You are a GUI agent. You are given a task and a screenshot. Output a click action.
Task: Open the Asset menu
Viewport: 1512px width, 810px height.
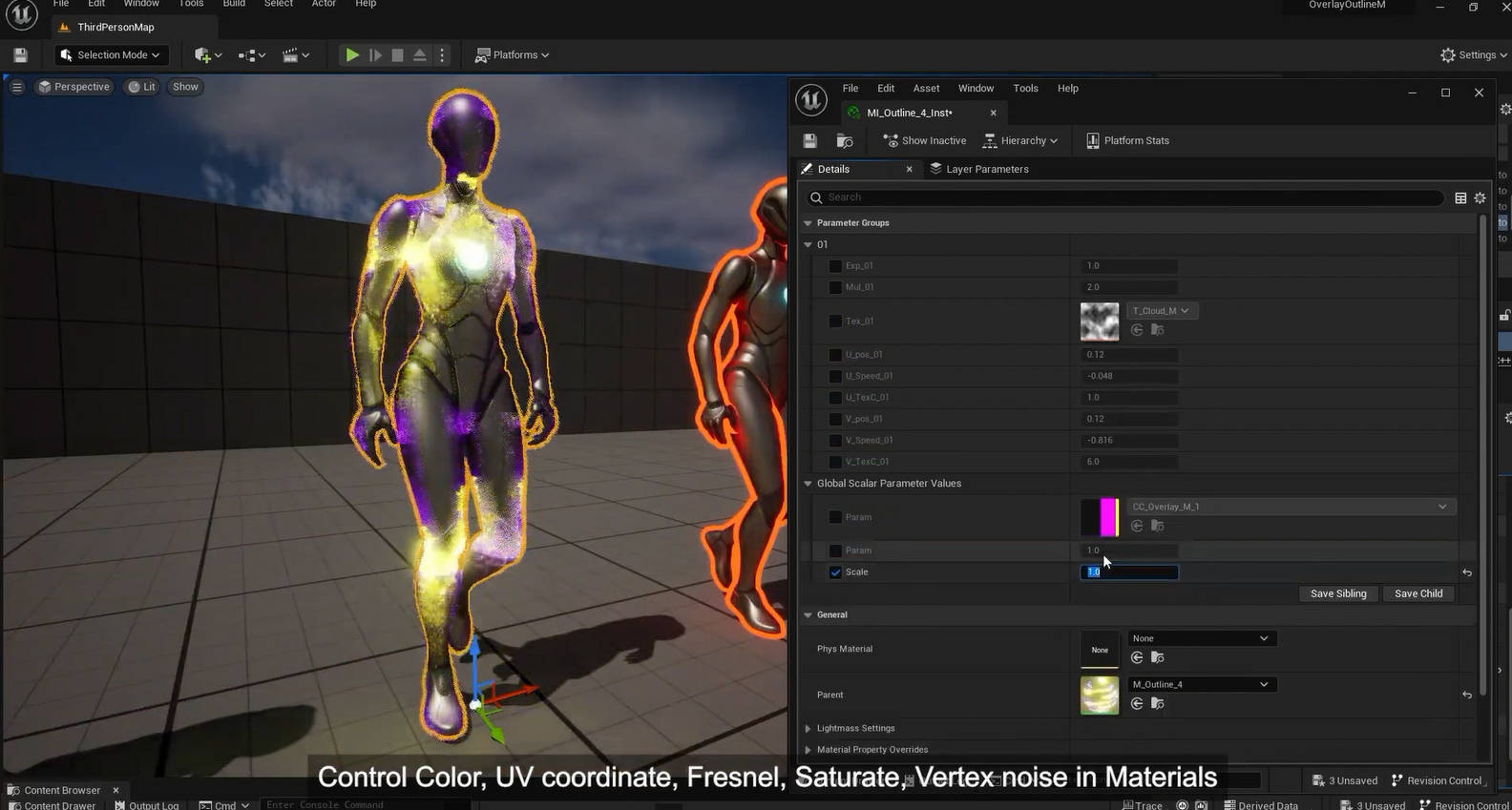926,89
